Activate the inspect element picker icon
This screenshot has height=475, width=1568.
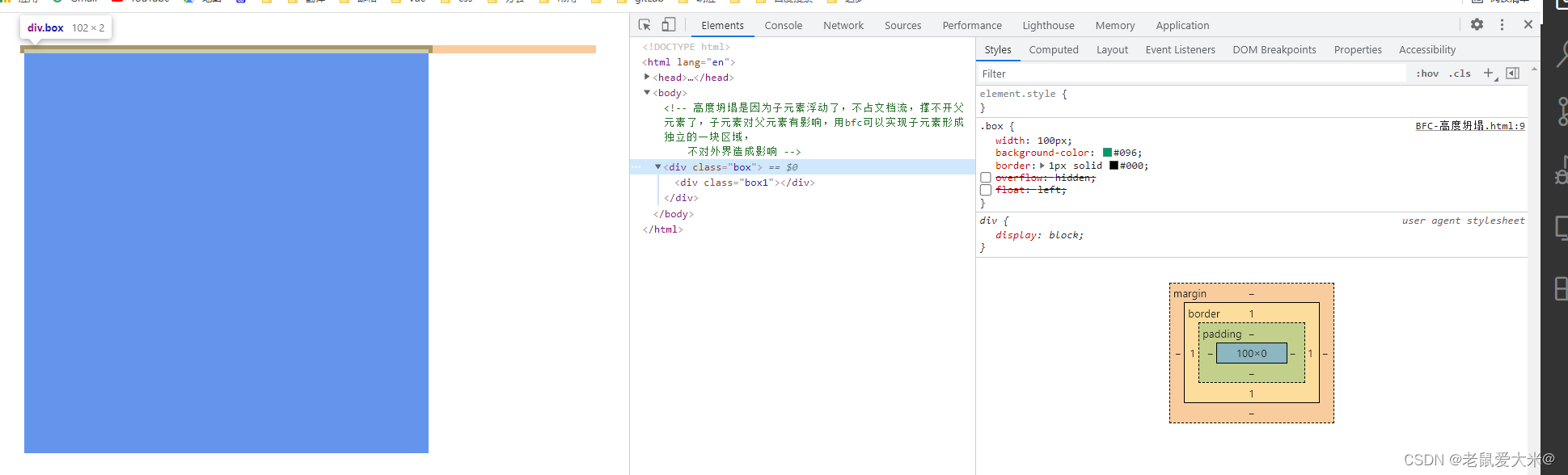click(645, 25)
